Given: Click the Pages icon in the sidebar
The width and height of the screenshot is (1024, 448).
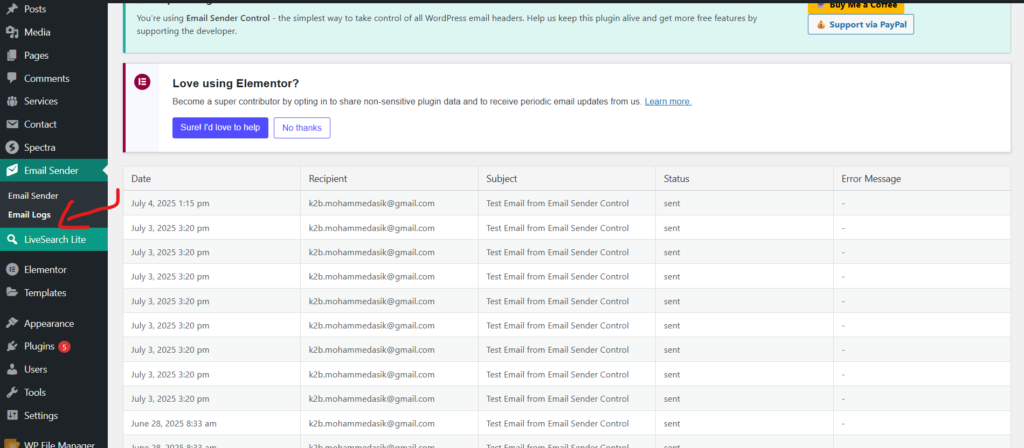Looking at the screenshot, I should (x=12, y=56).
